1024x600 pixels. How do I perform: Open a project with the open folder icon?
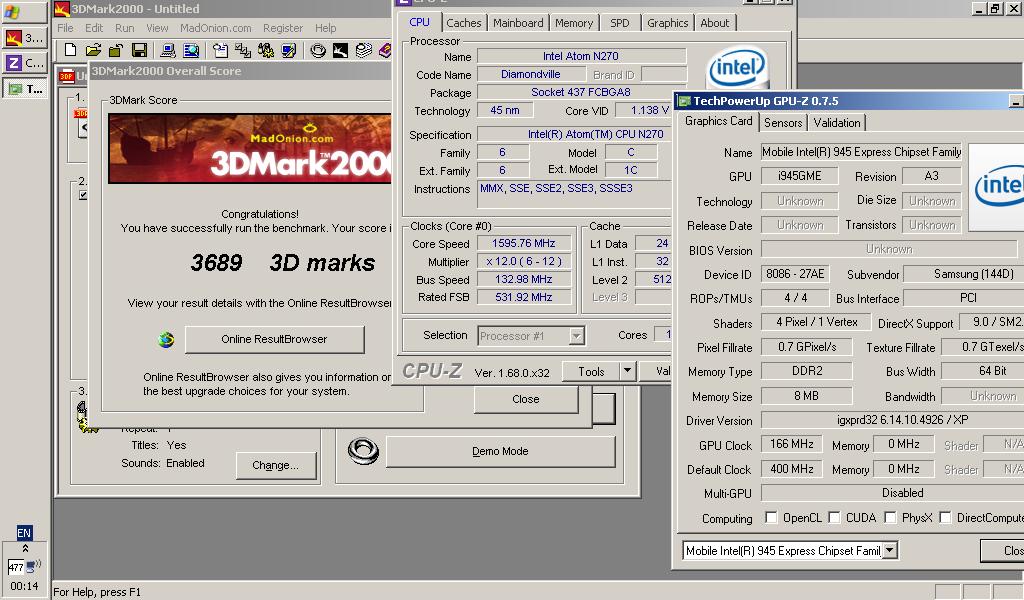[93, 50]
